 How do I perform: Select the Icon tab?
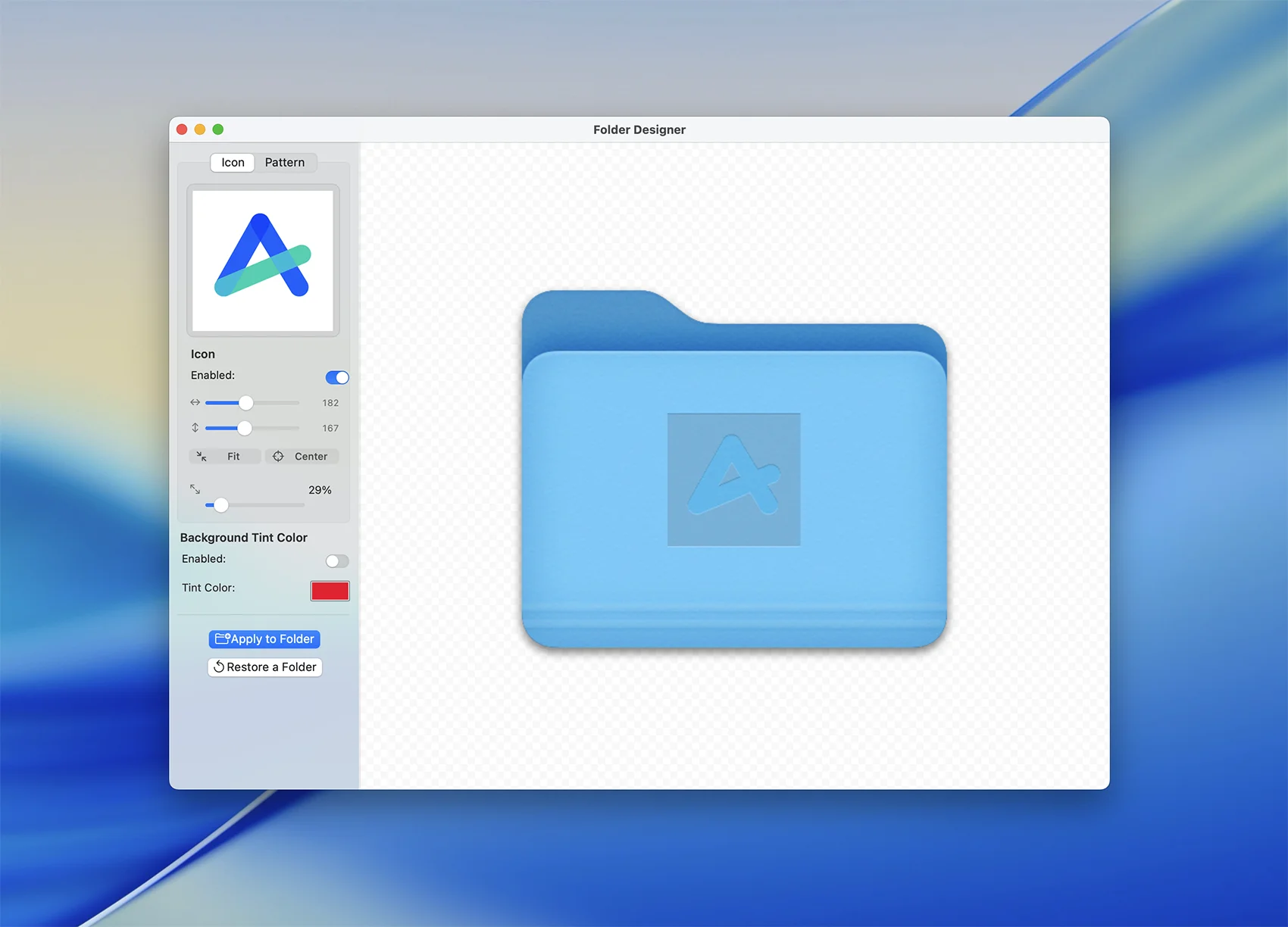click(x=233, y=163)
